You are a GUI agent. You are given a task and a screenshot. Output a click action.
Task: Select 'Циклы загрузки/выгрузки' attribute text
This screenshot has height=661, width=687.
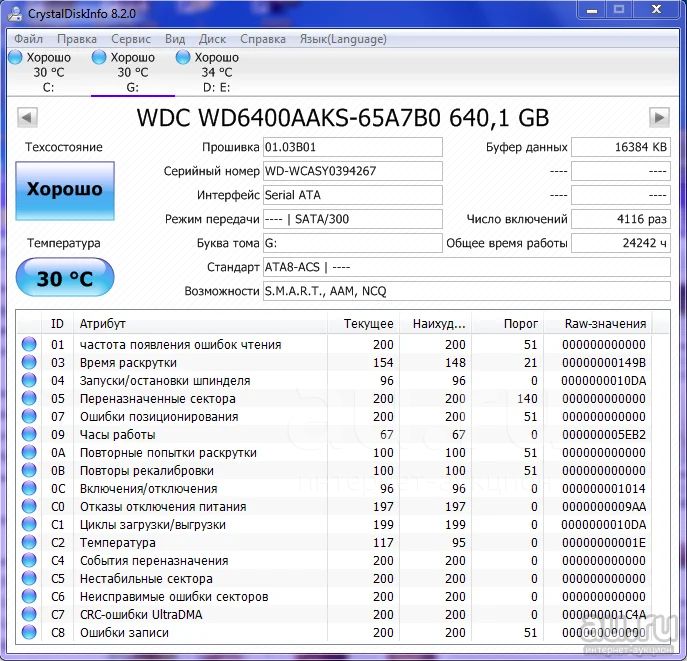(152, 525)
